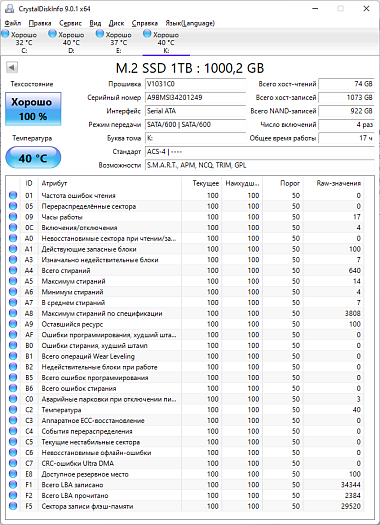This screenshot has height=525, width=380.
Task: Open the Язык(Language) menu
Action: (190, 23)
